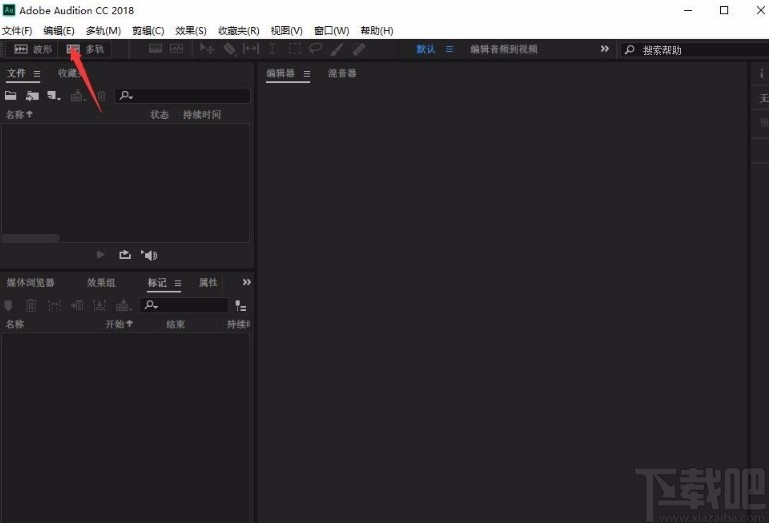
Task: Click the Delete Marker trash icon
Action: coord(31,306)
